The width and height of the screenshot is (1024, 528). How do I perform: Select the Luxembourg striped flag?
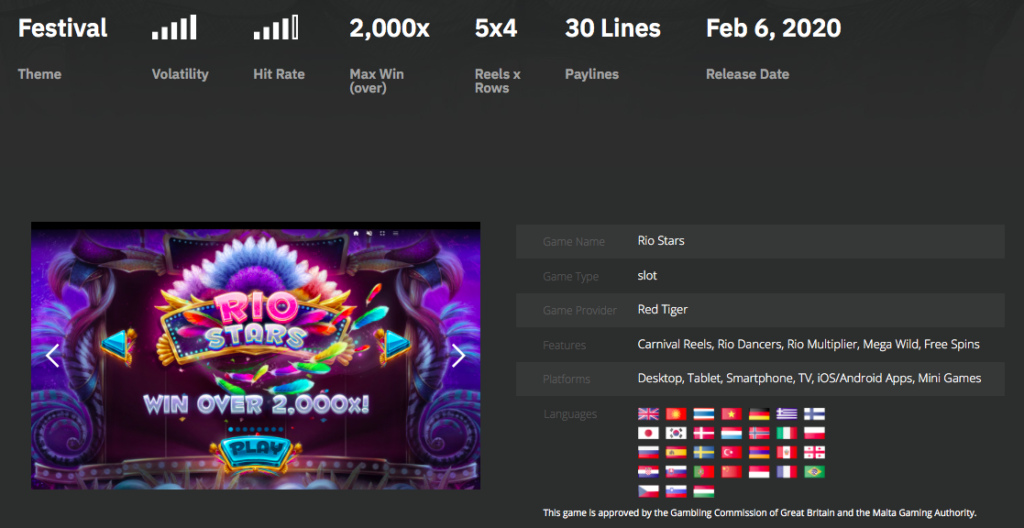click(x=731, y=433)
